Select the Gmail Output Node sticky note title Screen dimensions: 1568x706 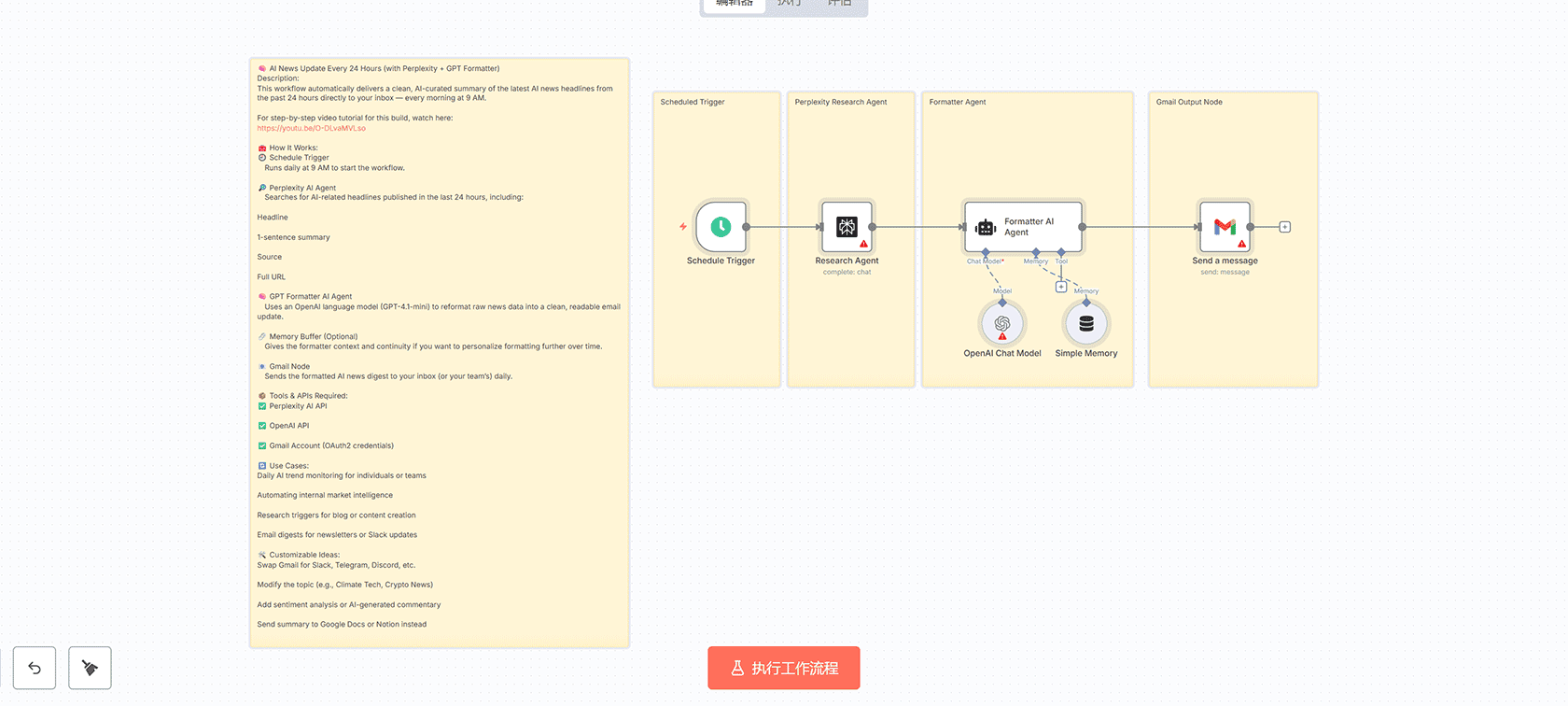pos(1189,102)
